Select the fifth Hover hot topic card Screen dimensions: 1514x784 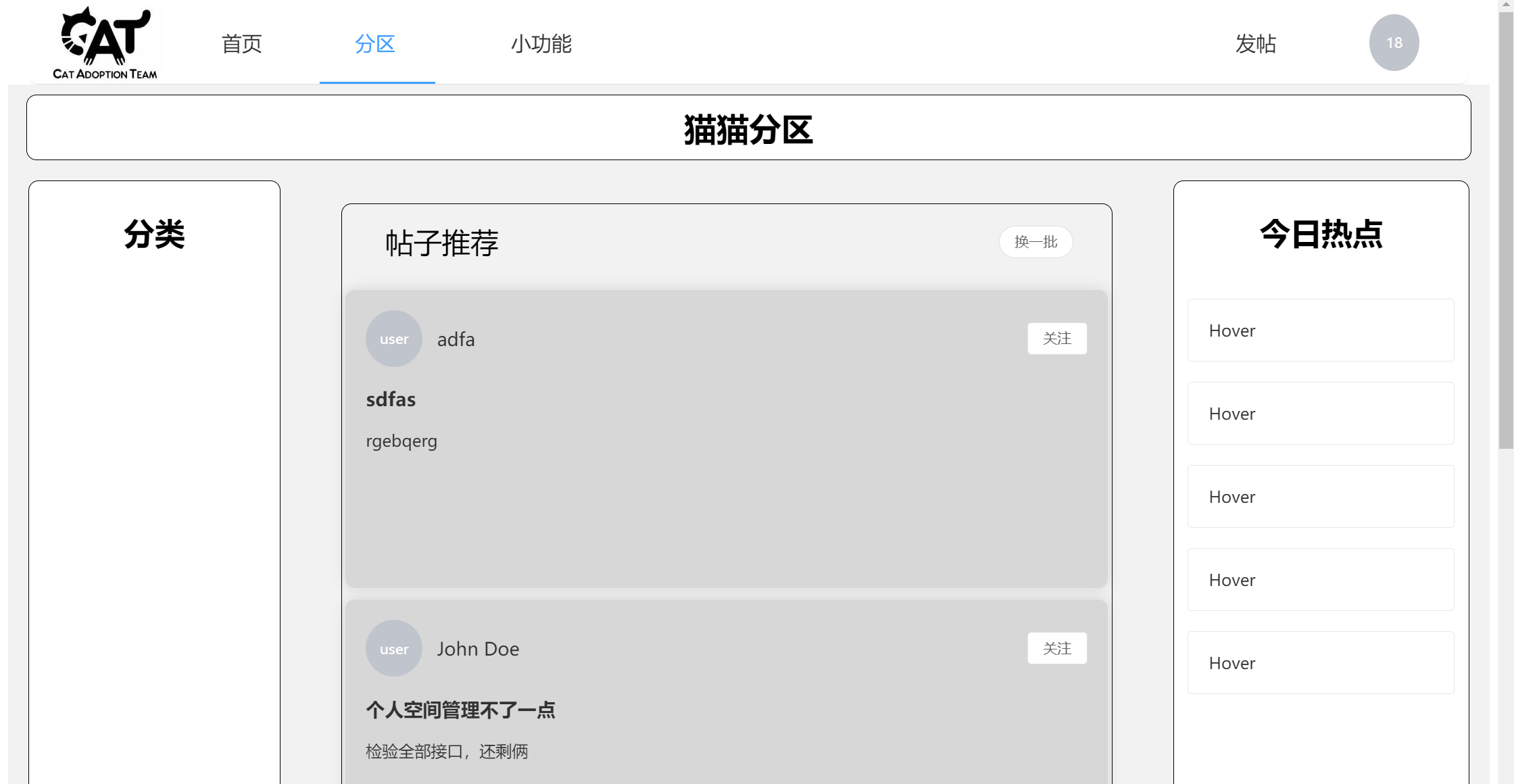point(1320,663)
